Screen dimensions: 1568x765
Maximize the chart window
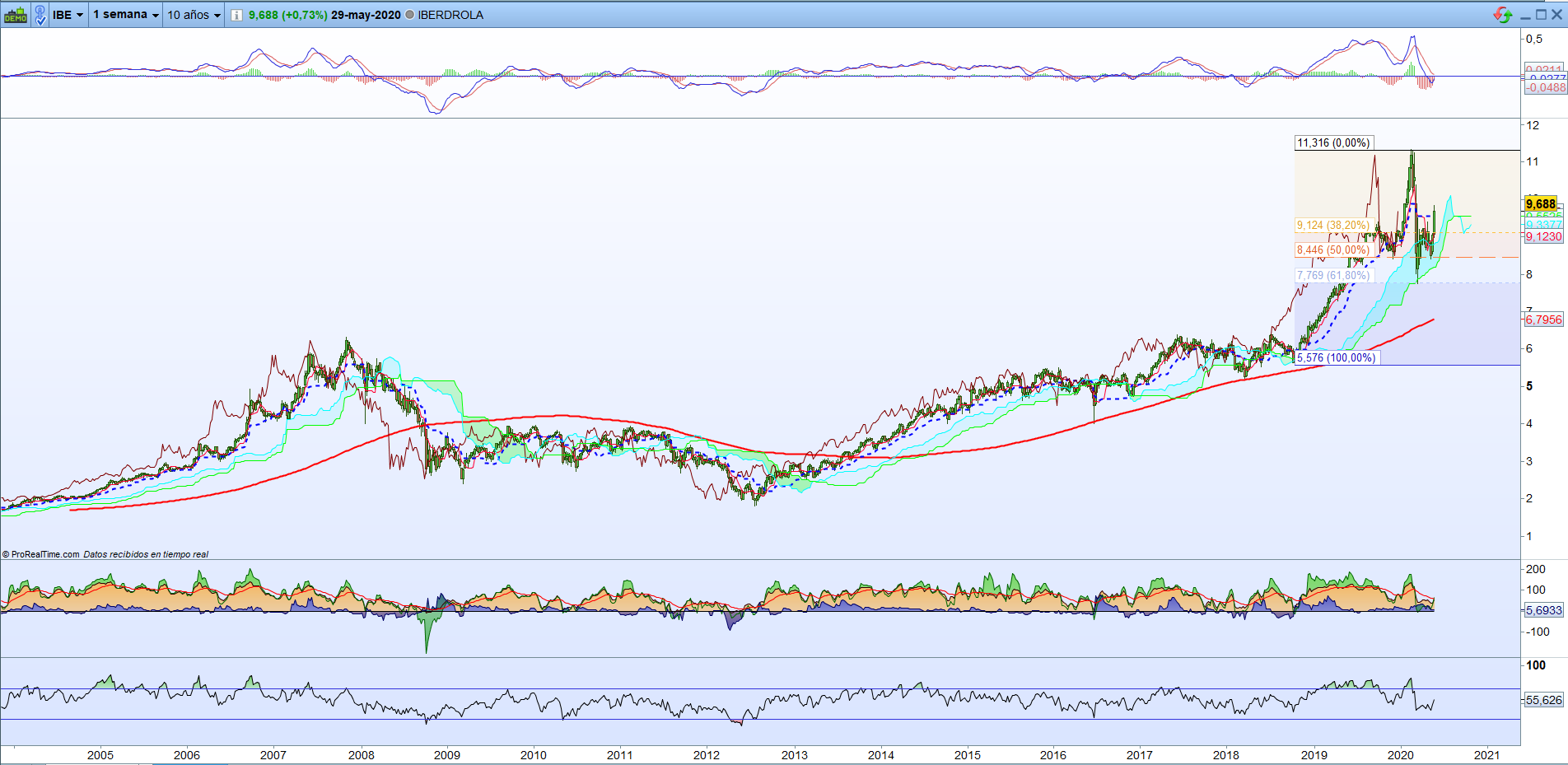(x=1541, y=15)
